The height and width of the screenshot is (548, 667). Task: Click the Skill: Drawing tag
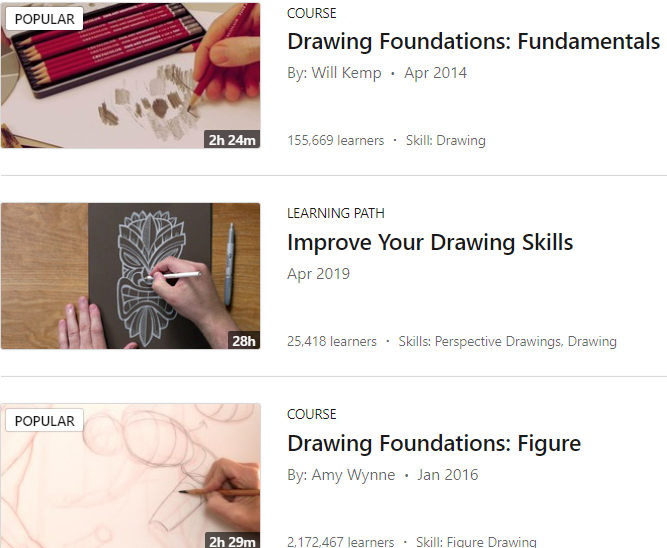click(x=446, y=140)
